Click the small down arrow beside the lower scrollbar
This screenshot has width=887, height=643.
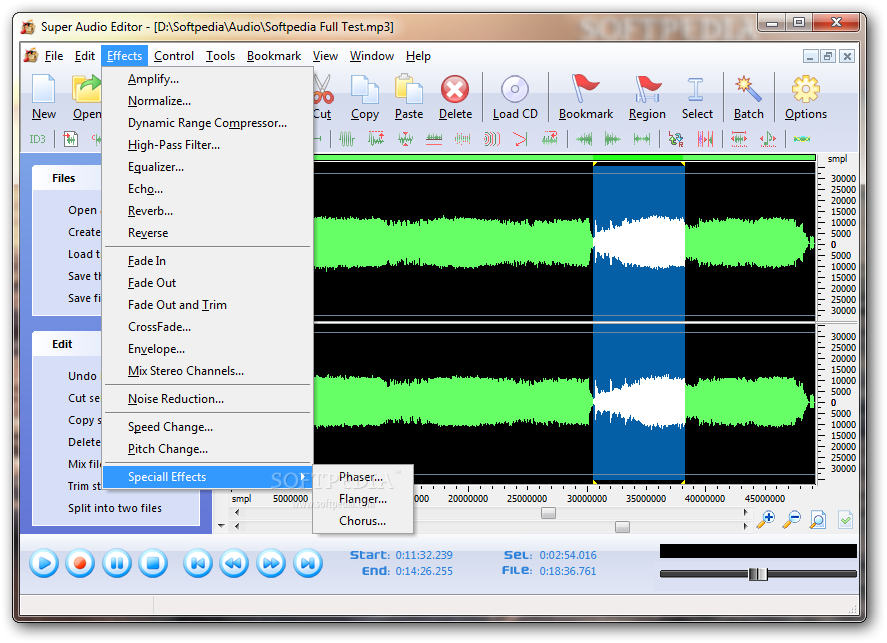[x=221, y=526]
